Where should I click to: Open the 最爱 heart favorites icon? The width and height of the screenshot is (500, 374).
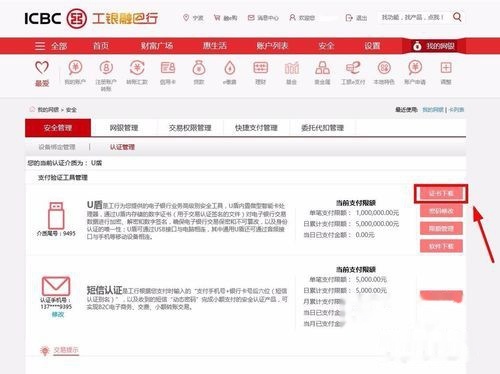pyautogui.click(x=42, y=68)
